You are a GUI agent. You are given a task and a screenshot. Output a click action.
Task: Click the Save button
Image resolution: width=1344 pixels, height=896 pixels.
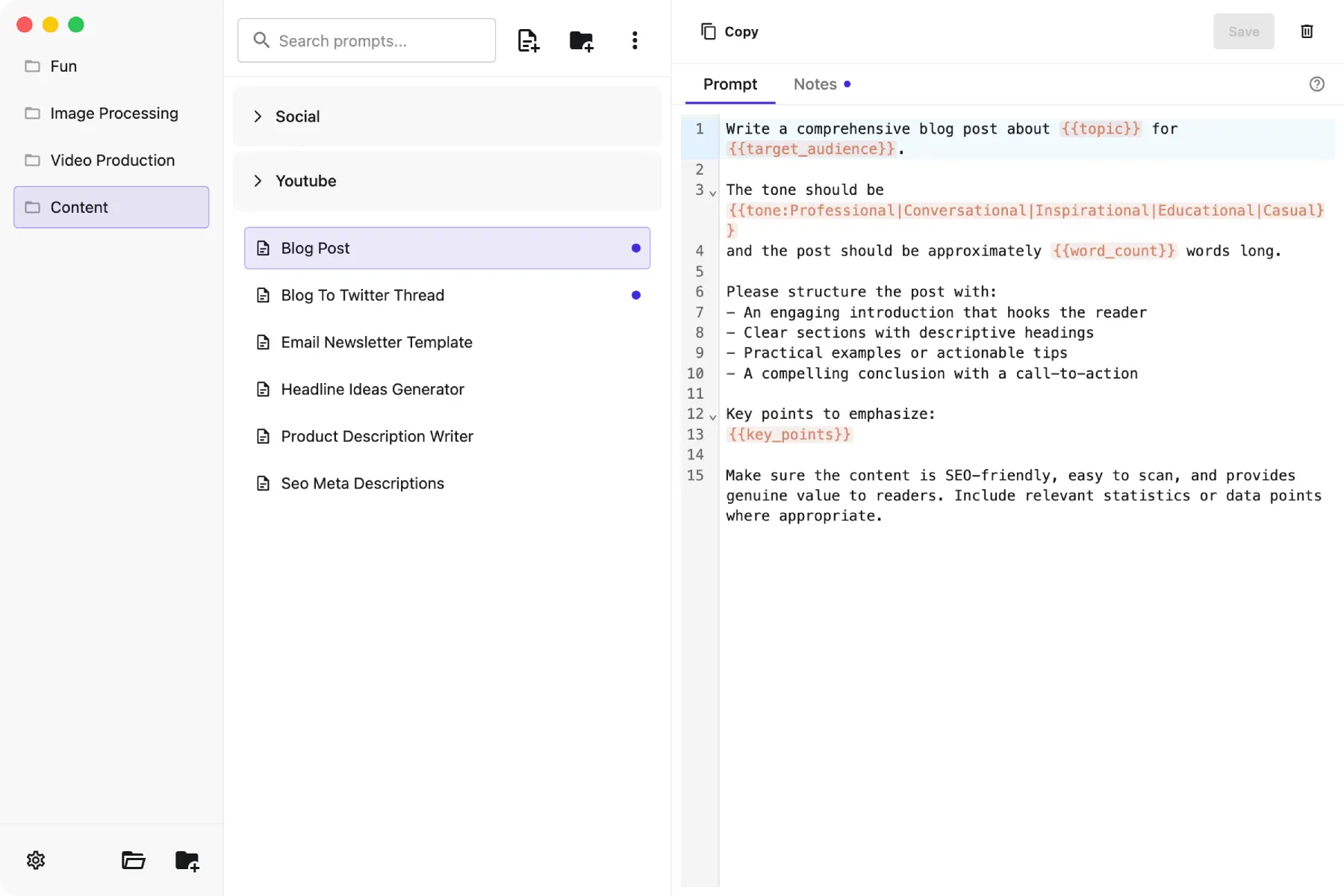click(1243, 31)
